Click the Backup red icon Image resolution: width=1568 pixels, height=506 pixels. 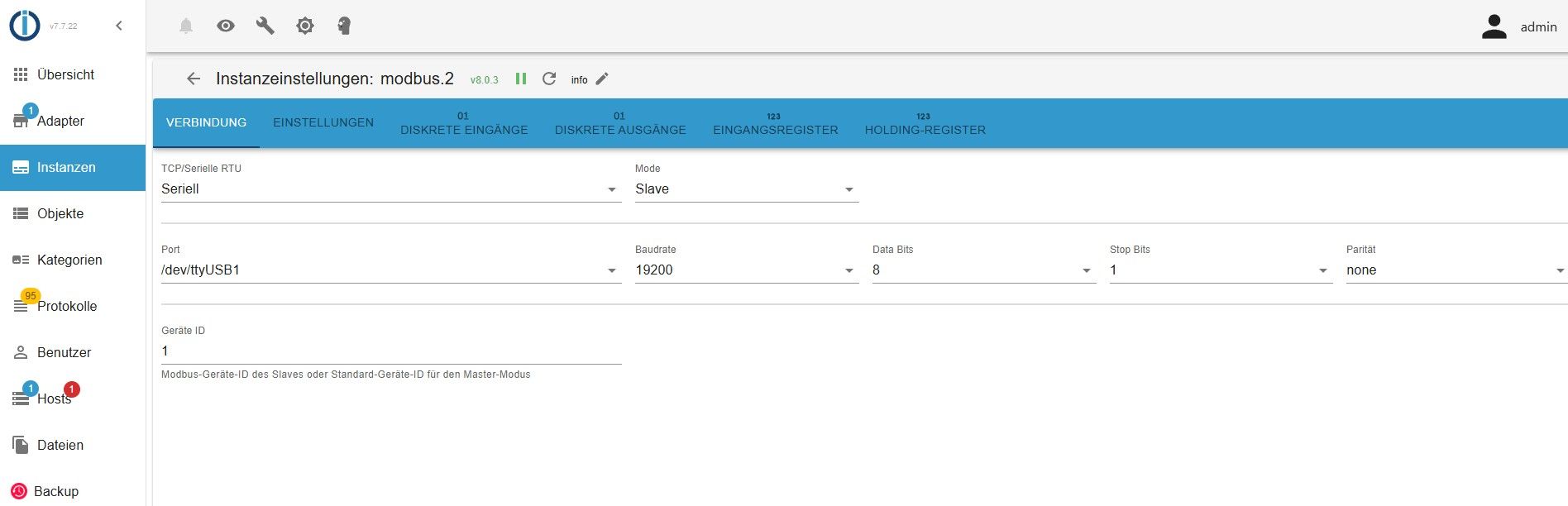(x=19, y=491)
